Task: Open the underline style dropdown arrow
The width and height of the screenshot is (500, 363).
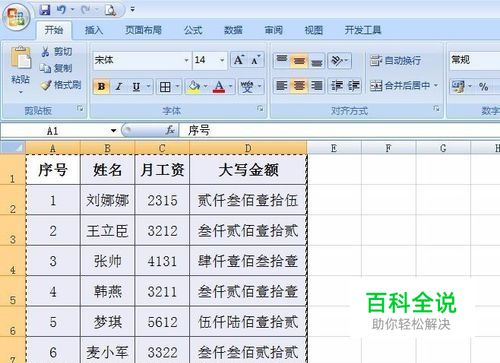Action: tap(149, 87)
